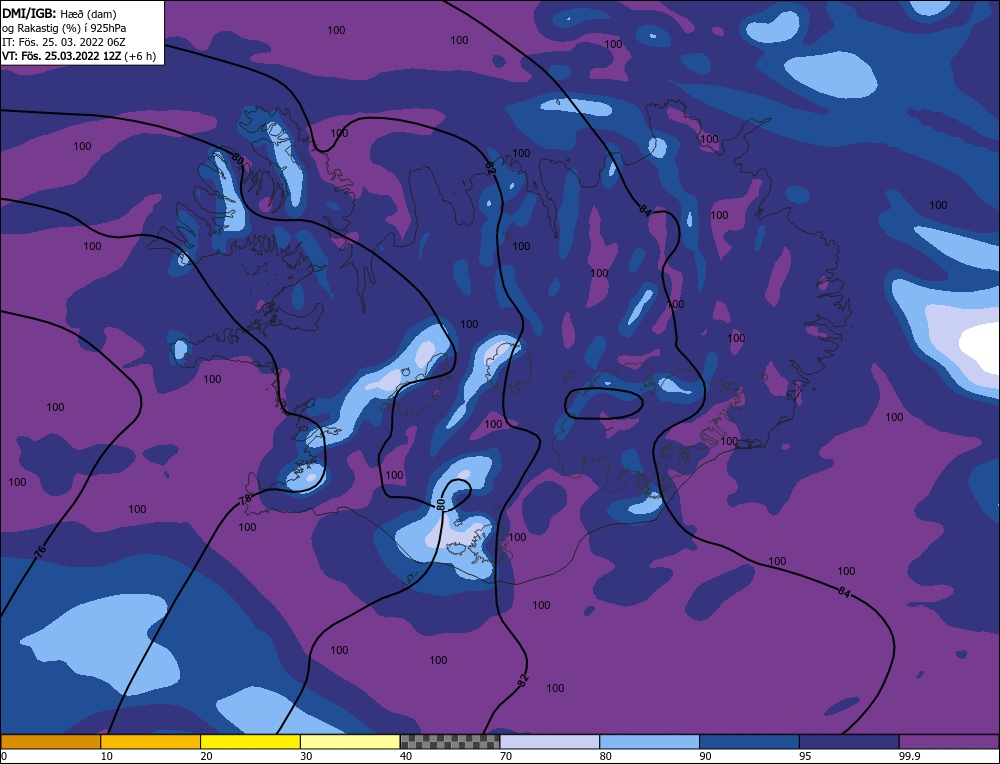
Task: Click the "0" legend tick label
Action: point(4,756)
